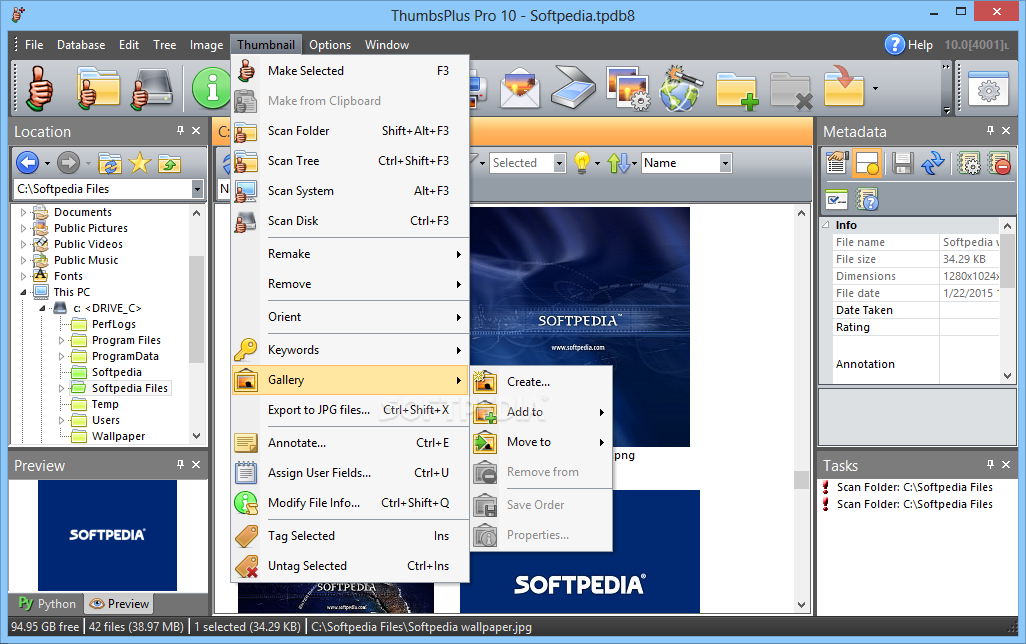1026x644 pixels.
Task: Open the Name sort dropdown
Action: pyautogui.click(x=725, y=163)
